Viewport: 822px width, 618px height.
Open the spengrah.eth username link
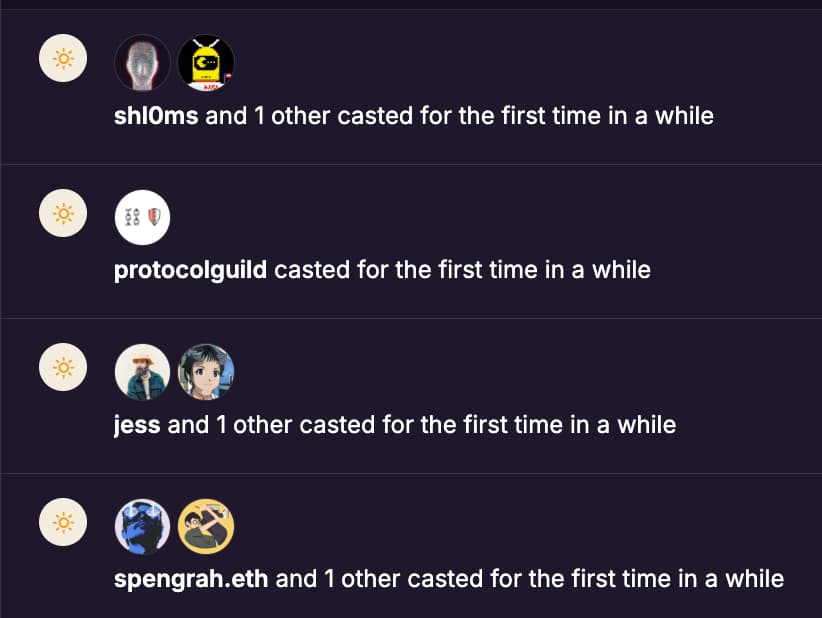191,579
